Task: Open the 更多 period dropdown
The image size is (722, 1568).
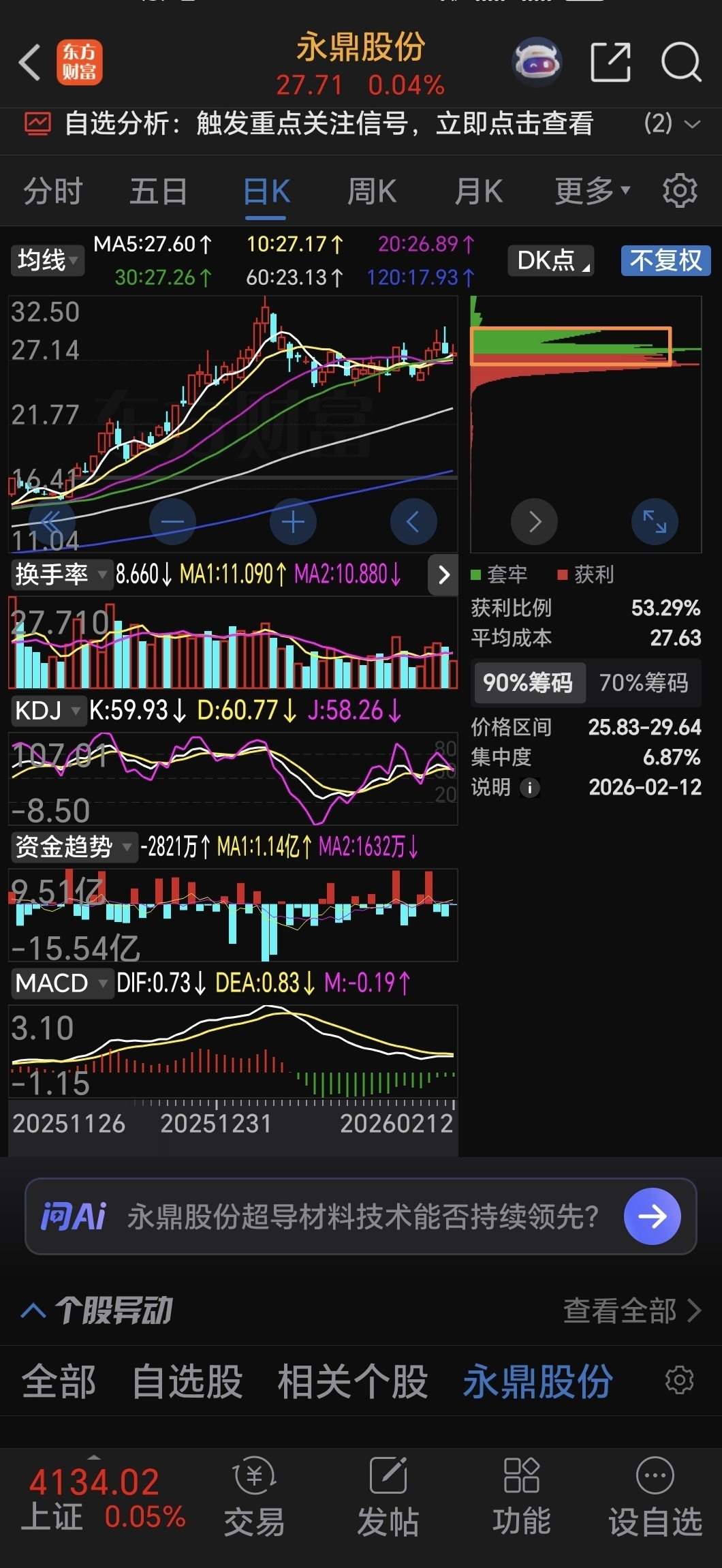Action: pyautogui.click(x=593, y=191)
